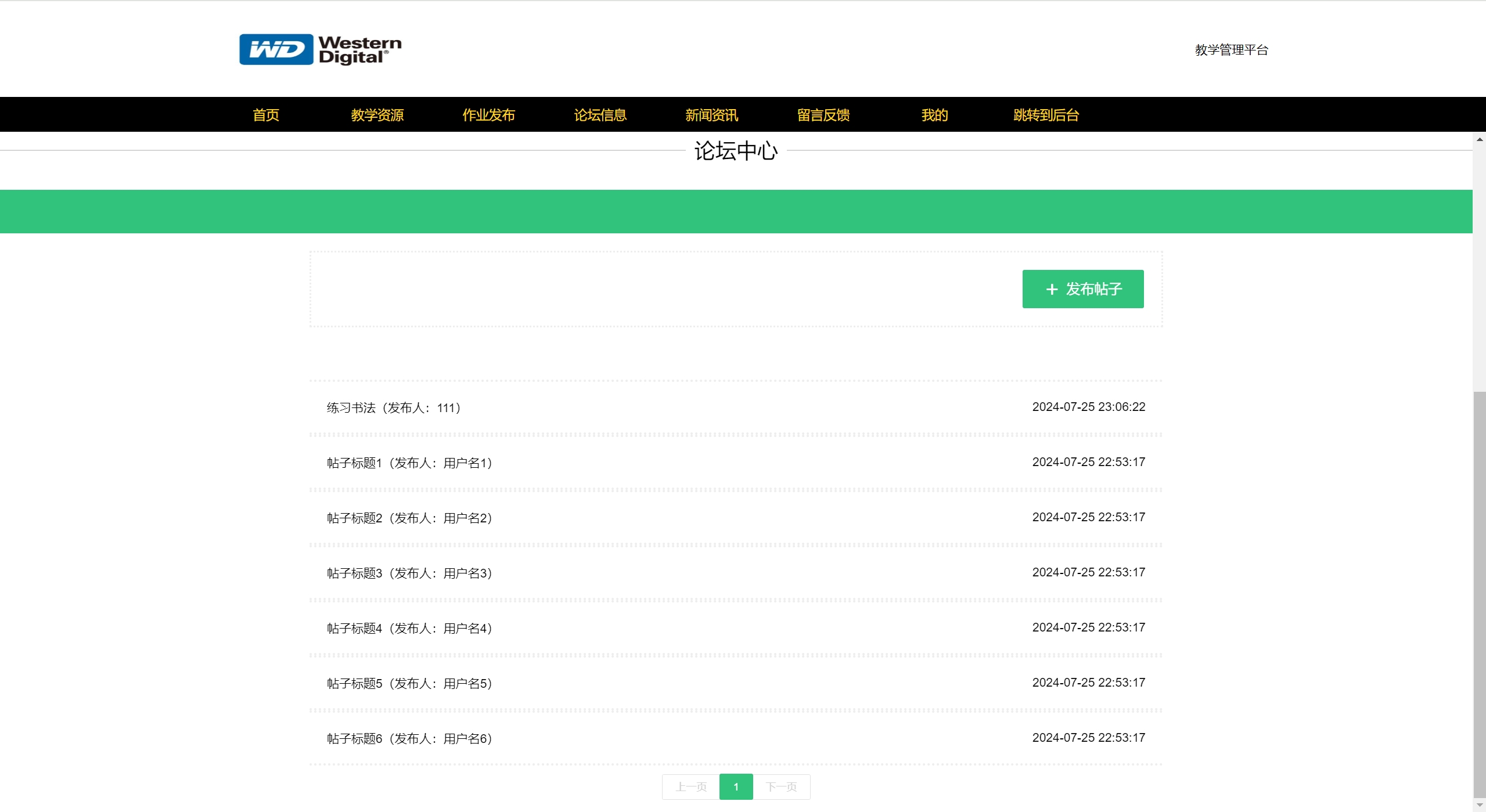The image size is (1486, 812).
Task: Open post 帖子标题1 by 用户名1
Action: pyautogui.click(x=409, y=463)
